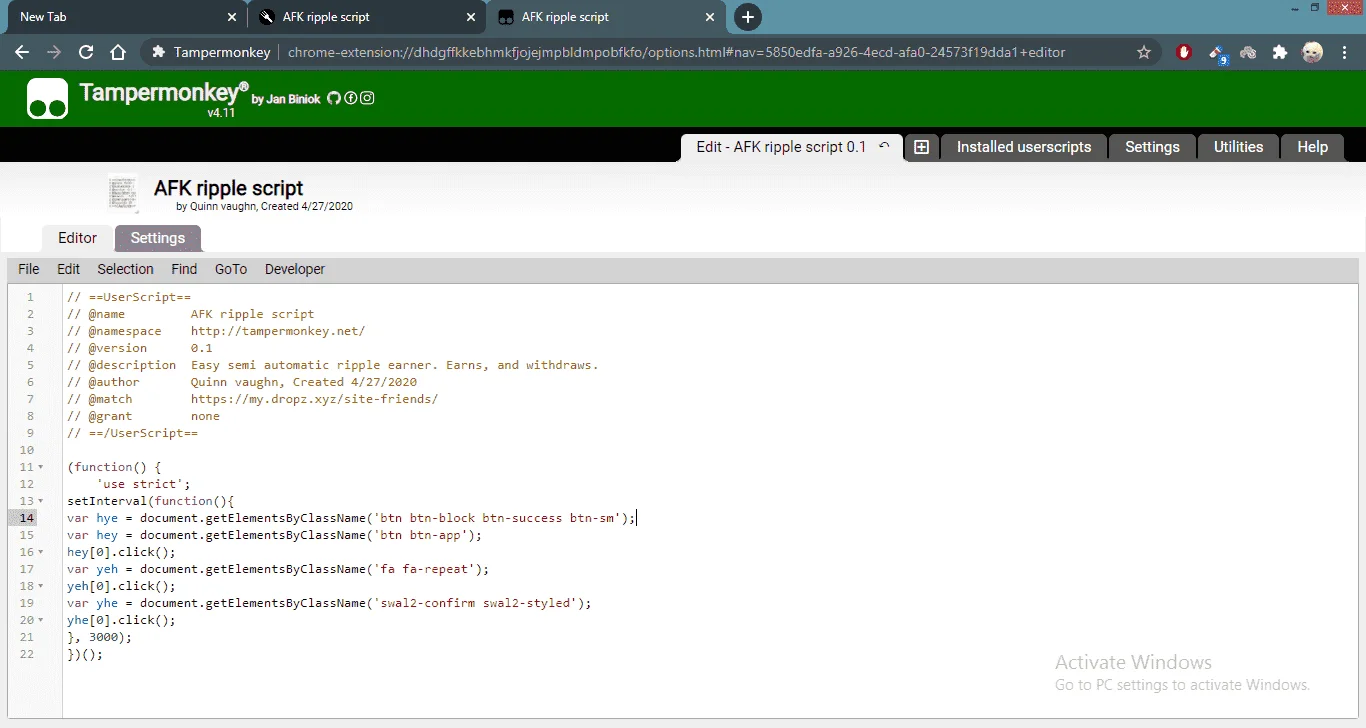Click the new script plus tab icon

[921, 147]
